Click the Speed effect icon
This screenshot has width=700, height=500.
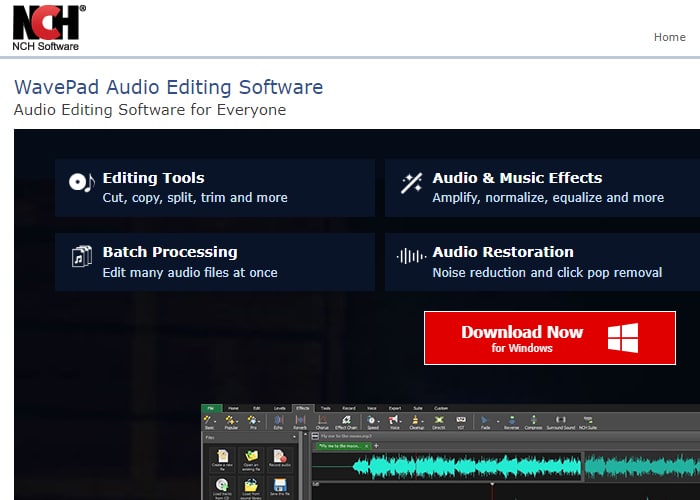click(x=372, y=422)
